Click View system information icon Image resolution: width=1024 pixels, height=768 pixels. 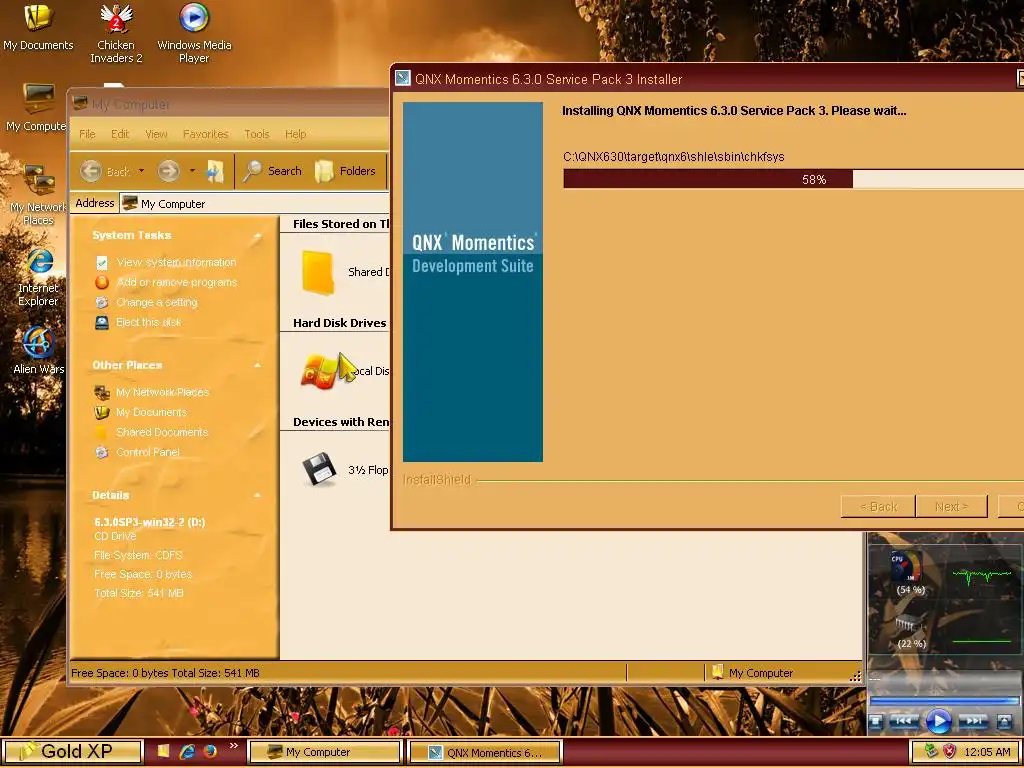(x=102, y=263)
